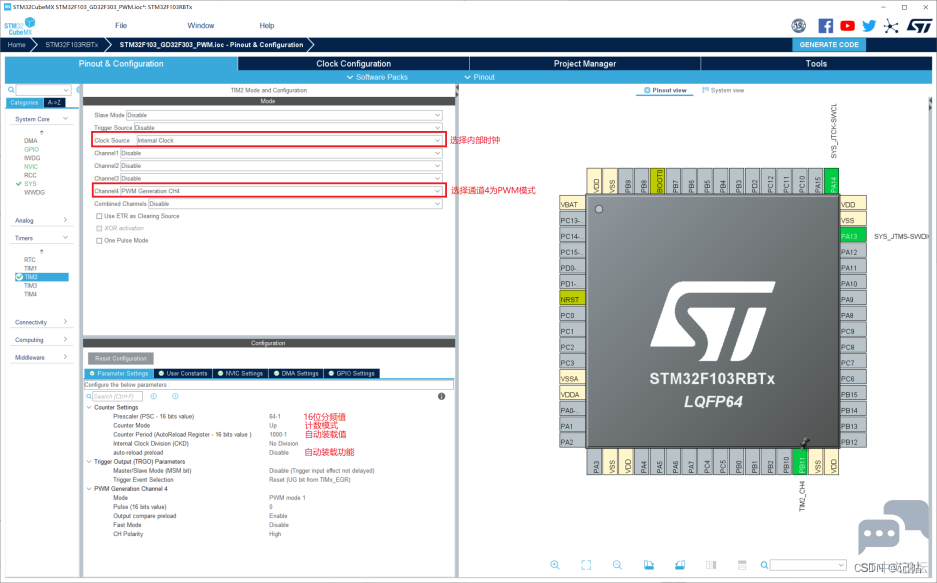Click the Reset Configuration button
The width and height of the screenshot is (937, 583).
(121, 358)
